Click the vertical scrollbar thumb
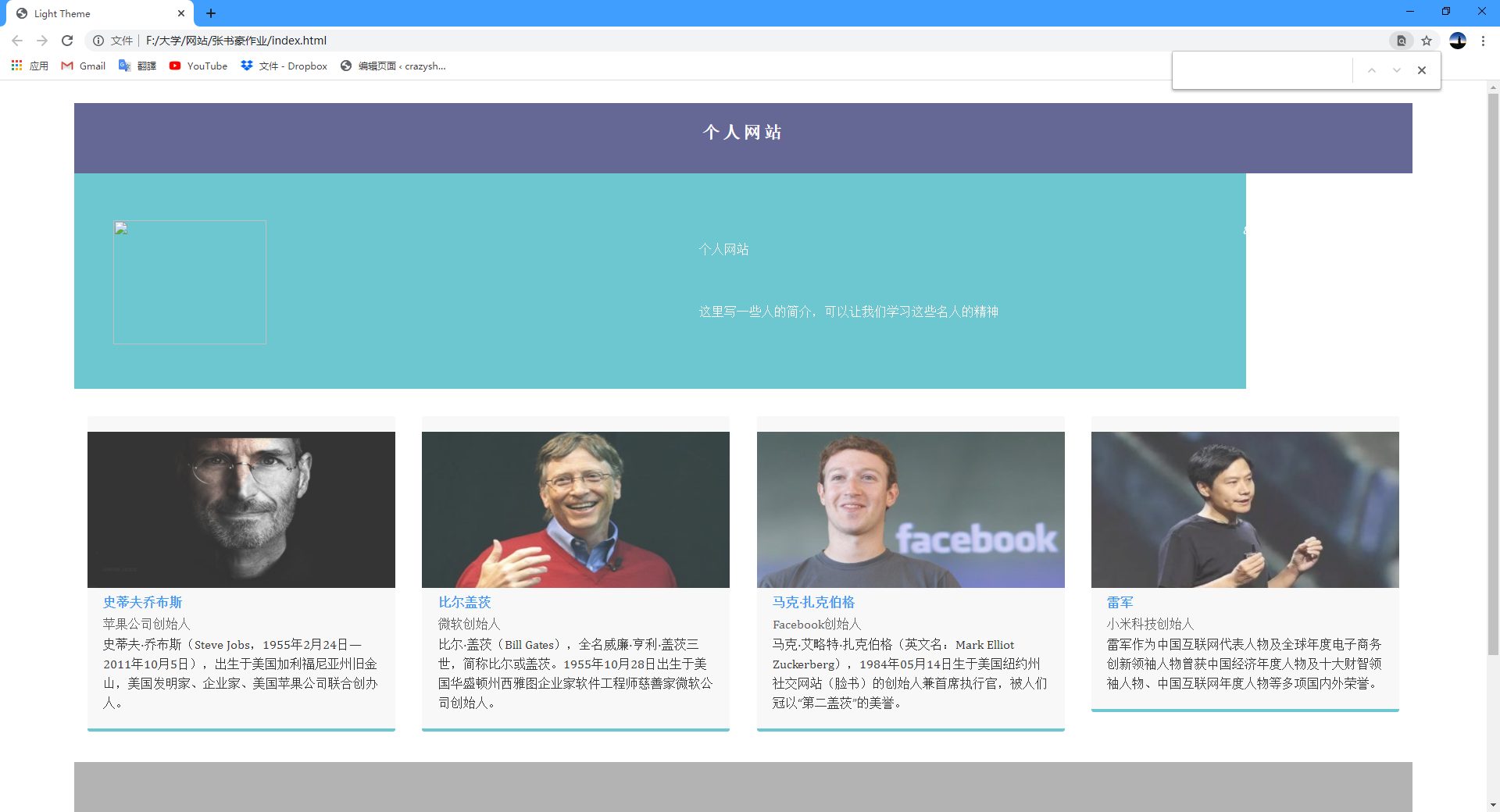 tap(1493, 373)
